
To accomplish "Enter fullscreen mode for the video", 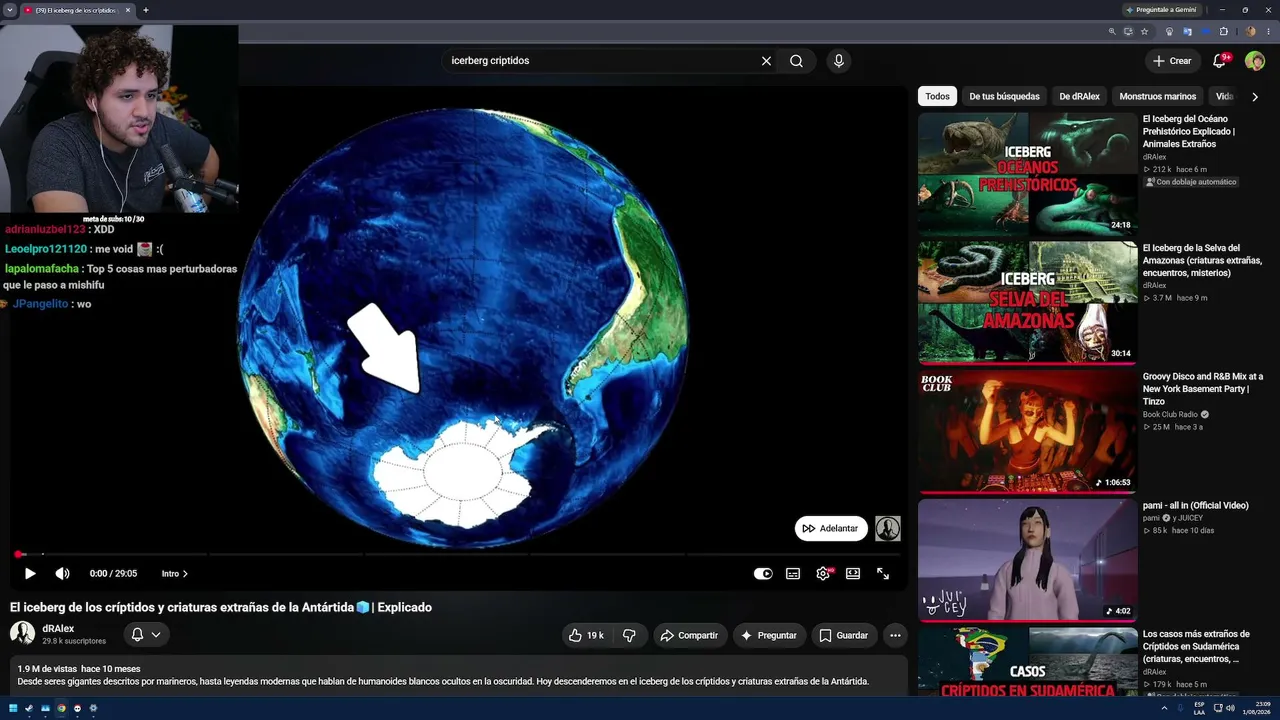I will coord(883,574).
